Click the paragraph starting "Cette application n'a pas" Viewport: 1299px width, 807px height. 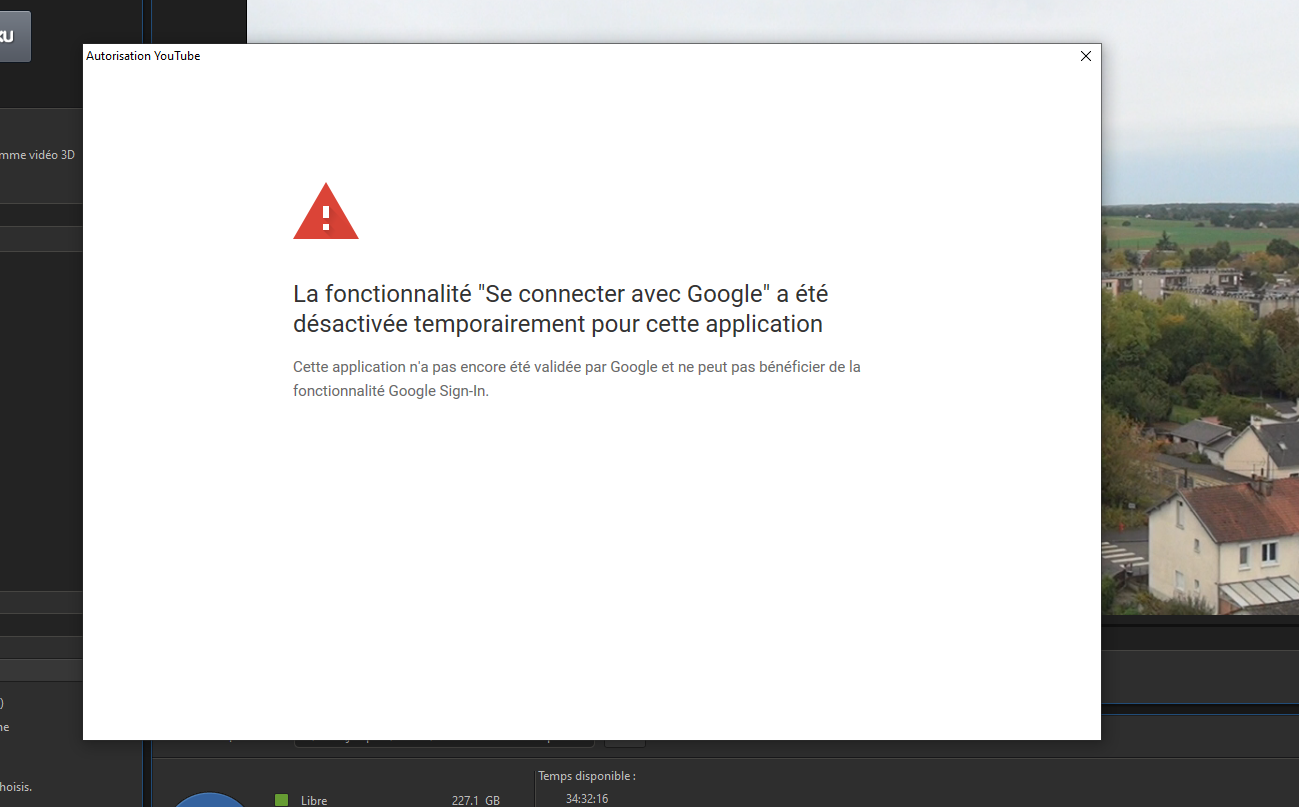pyautogui.click(x=577, y=379)
